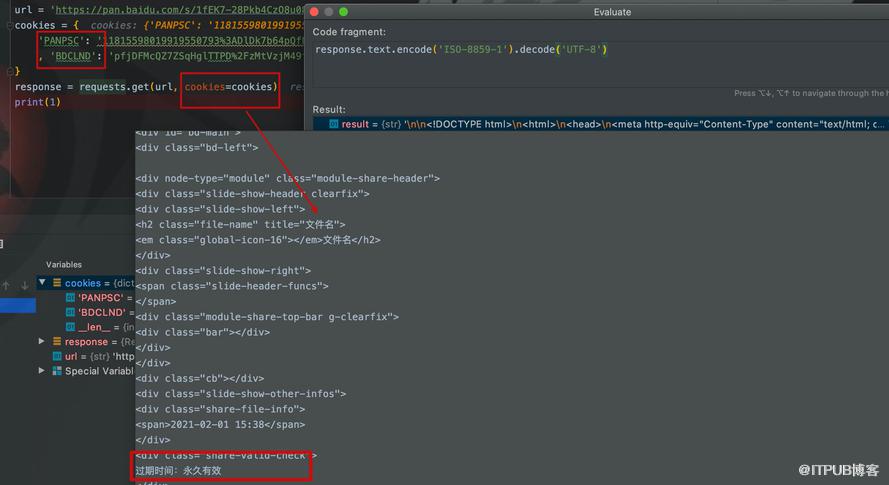Click the previous frame up arrow
Image resolution: width=889 pixels, height=485 pixels.
coord(6,285)
